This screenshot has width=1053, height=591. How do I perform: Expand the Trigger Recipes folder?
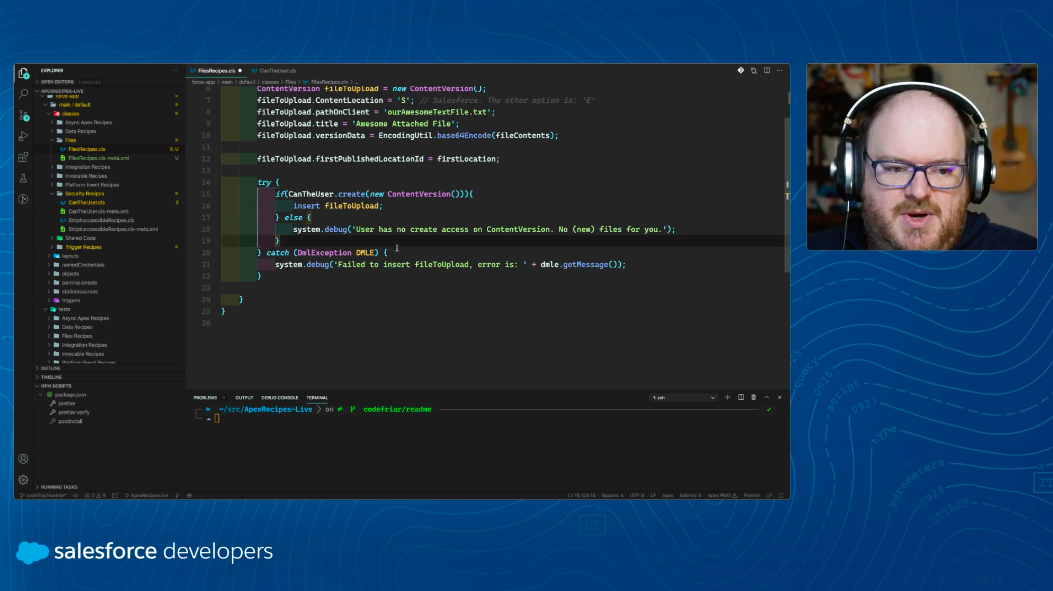tap(83, 247)
